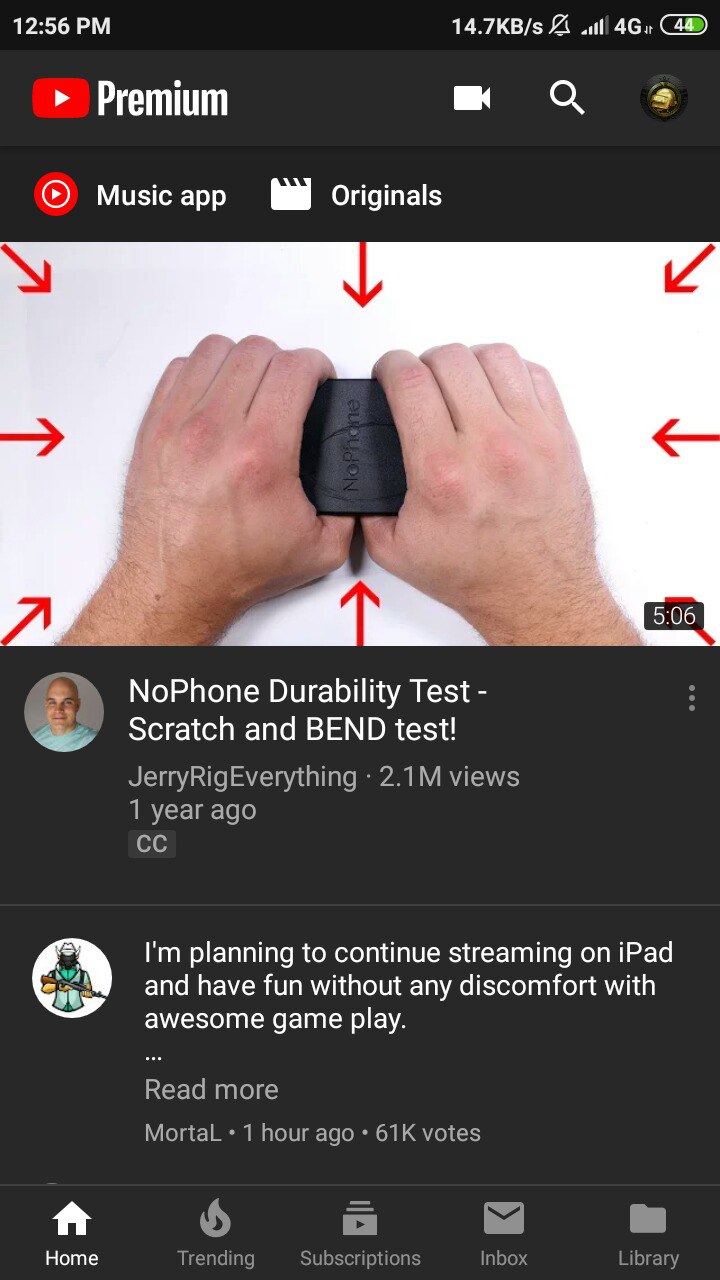Tap the CC closed captions badge
The image size is (720, 1280).
(x=152, y=844)
